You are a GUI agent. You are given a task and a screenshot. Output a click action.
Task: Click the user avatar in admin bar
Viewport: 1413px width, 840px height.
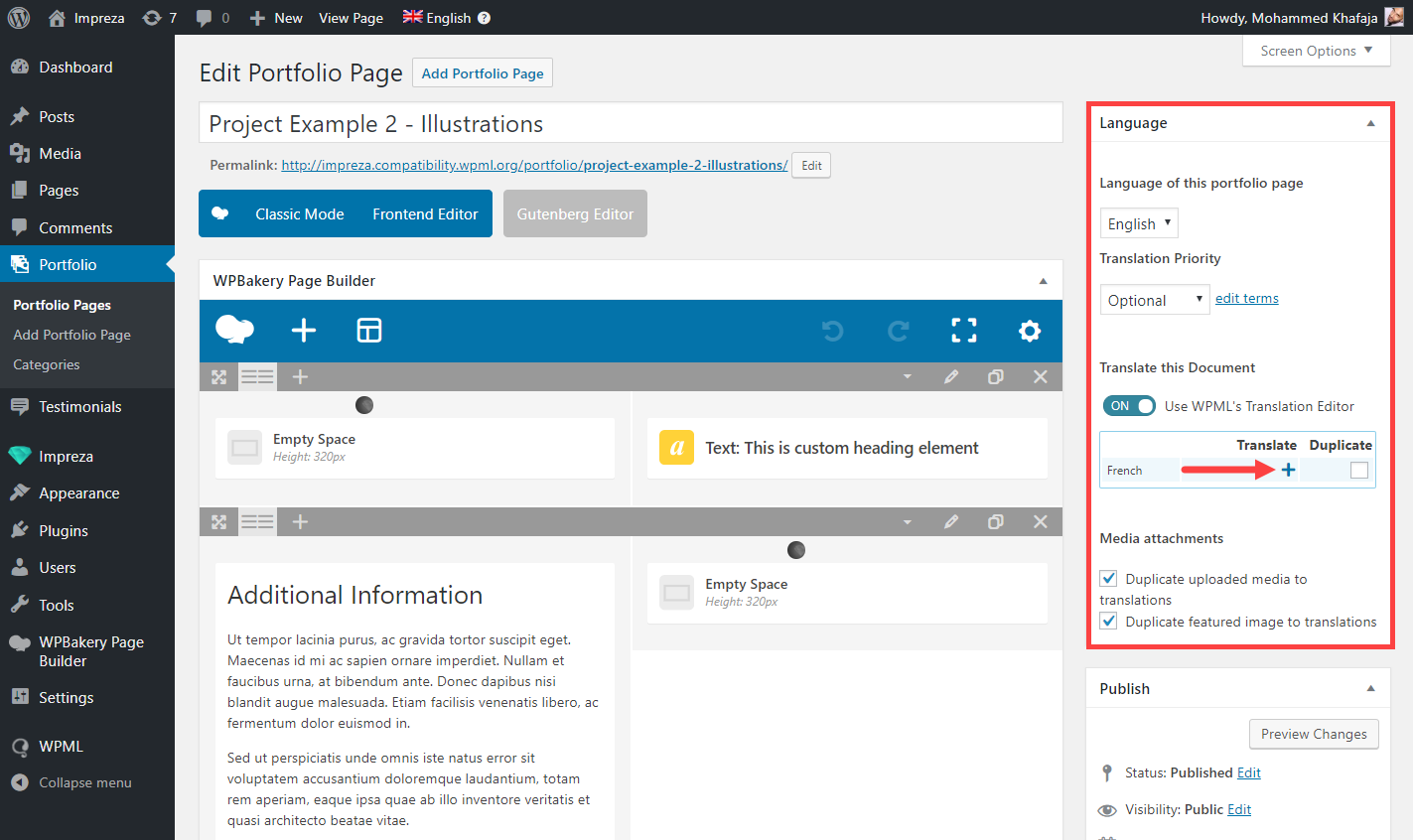click(x=1394, y=18)
